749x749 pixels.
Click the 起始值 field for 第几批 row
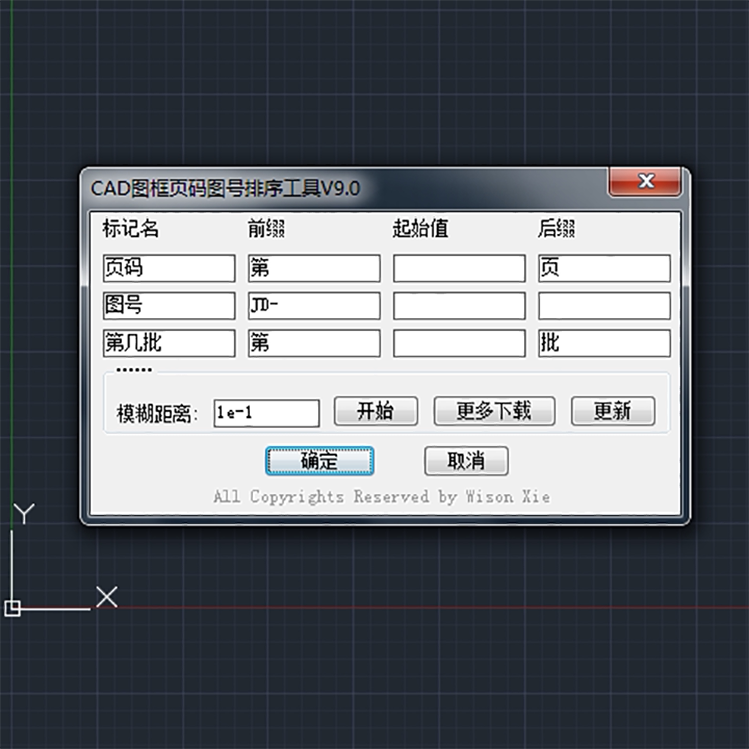[460, 343]
